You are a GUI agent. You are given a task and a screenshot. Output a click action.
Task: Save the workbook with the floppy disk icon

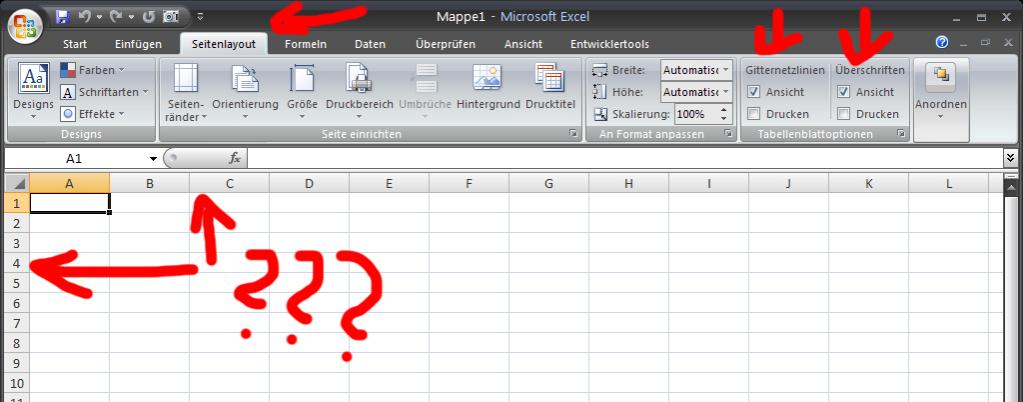[x=63, y=16]
